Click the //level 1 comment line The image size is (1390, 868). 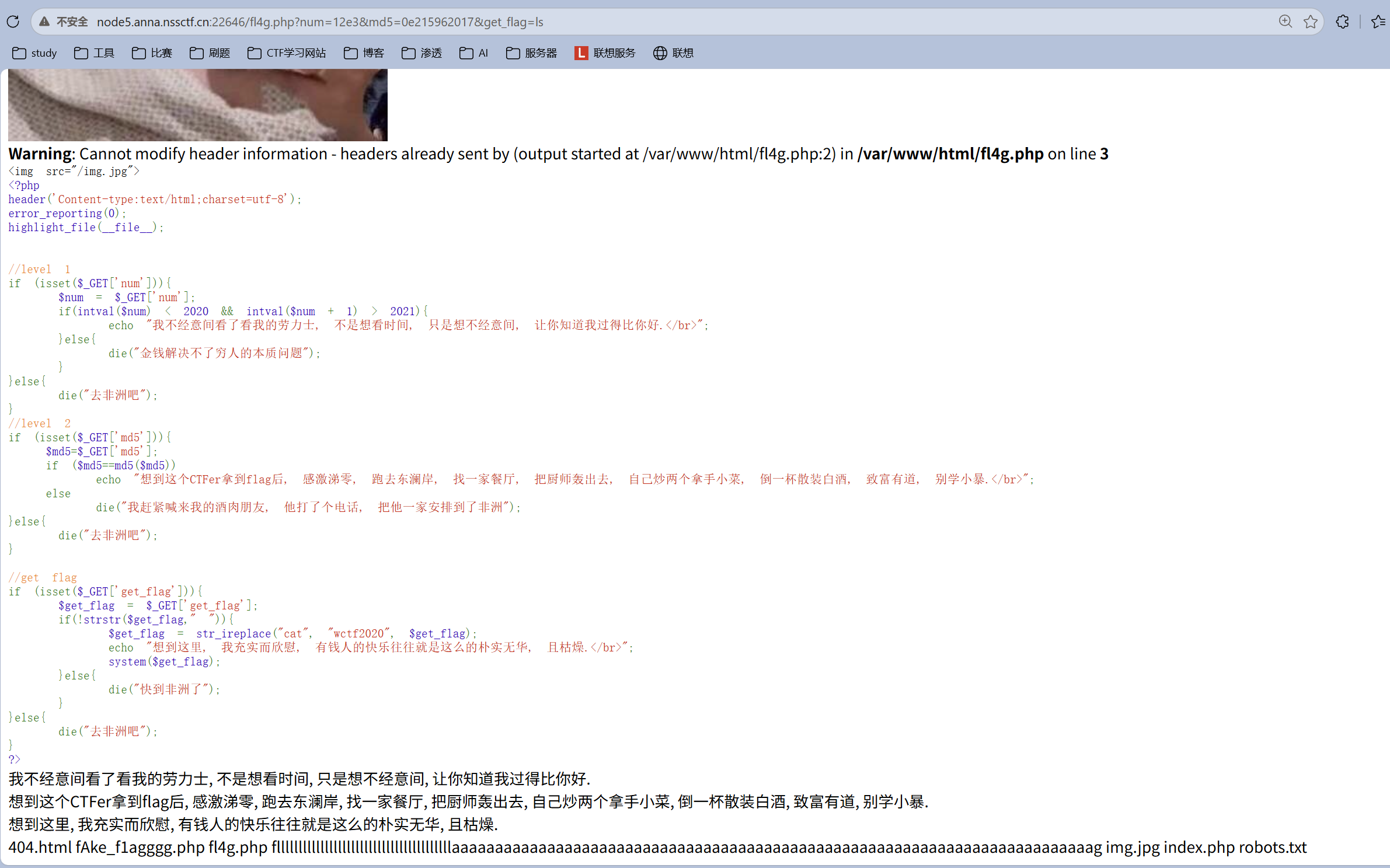click(x=40, y=269)
